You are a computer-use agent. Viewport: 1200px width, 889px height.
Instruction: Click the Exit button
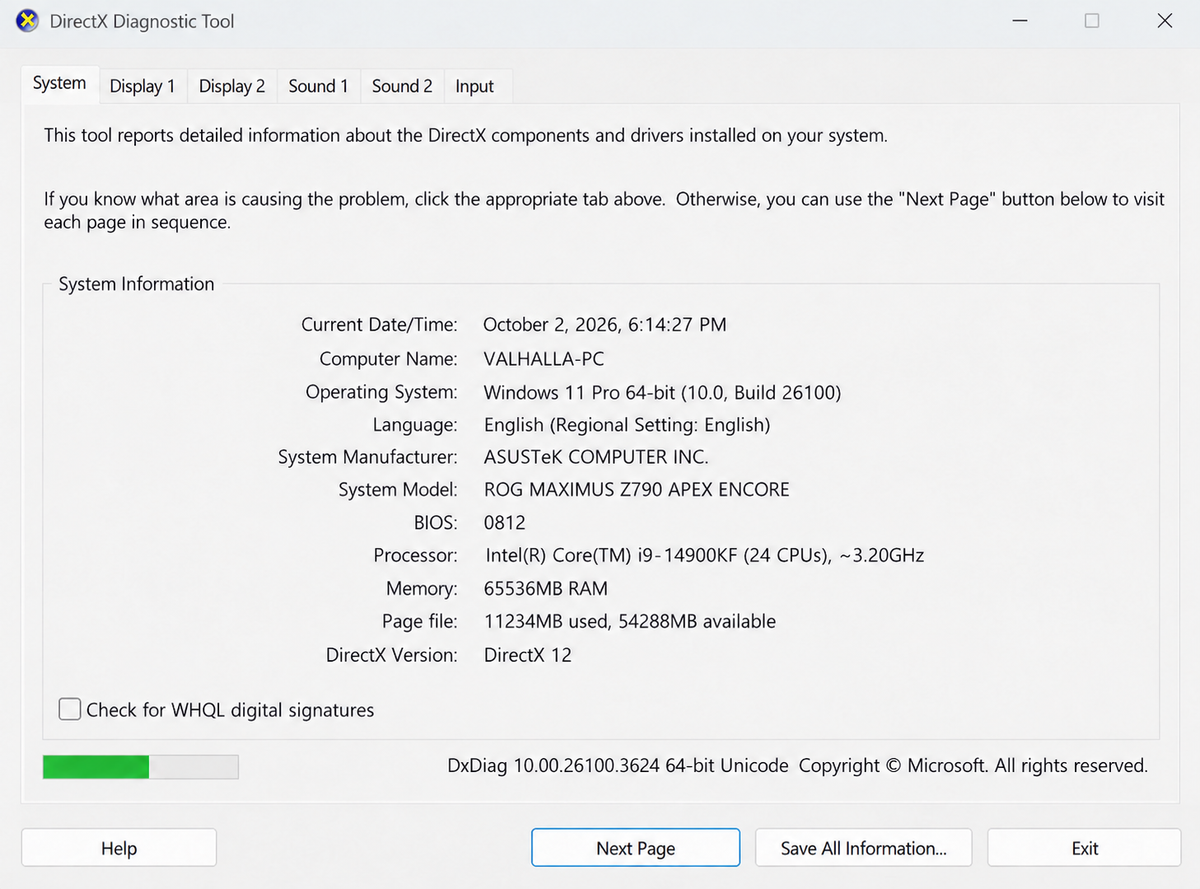pyautogui.click(x=1085, y=848)
